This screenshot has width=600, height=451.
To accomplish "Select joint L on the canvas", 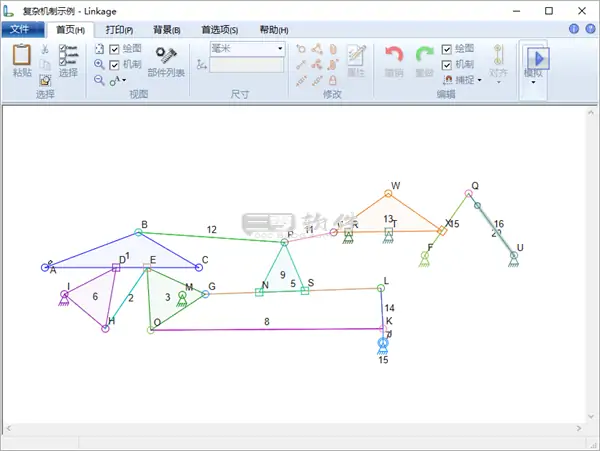I will [x=381, y=288].
